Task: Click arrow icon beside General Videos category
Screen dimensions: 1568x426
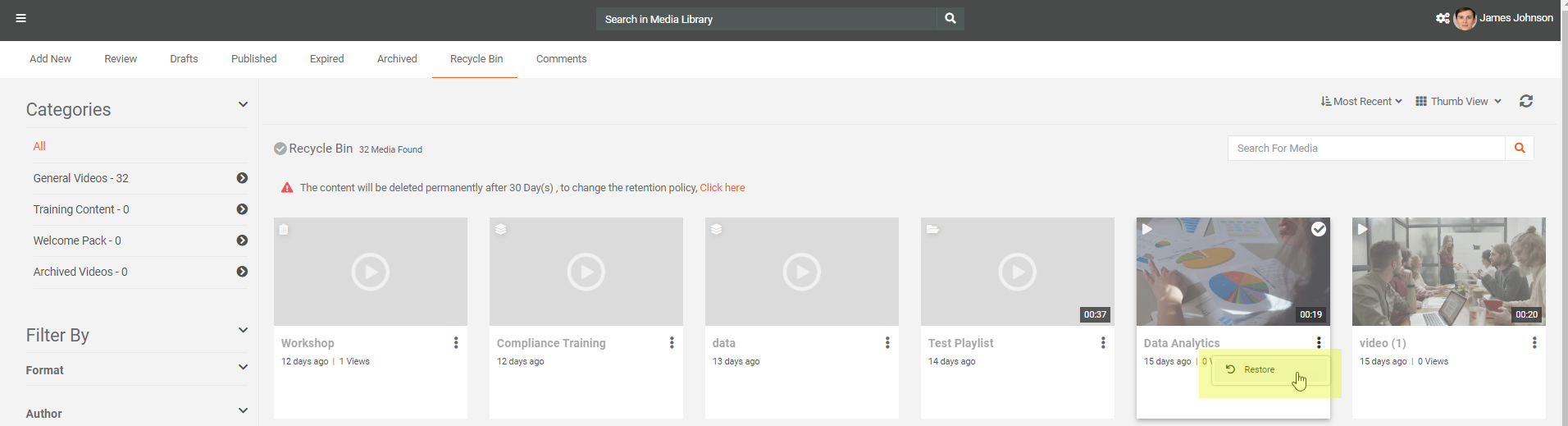Action: 242,178
